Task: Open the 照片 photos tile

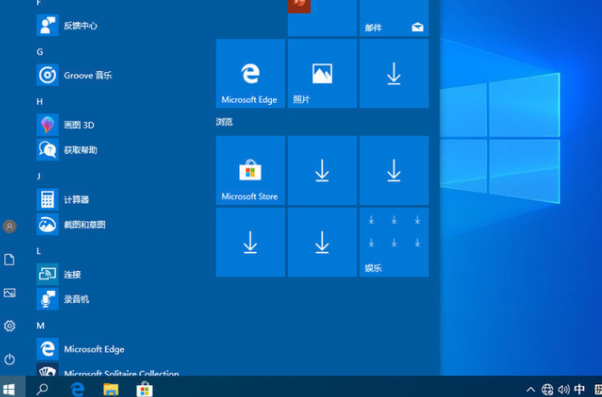Action: [x=322, y=73]
